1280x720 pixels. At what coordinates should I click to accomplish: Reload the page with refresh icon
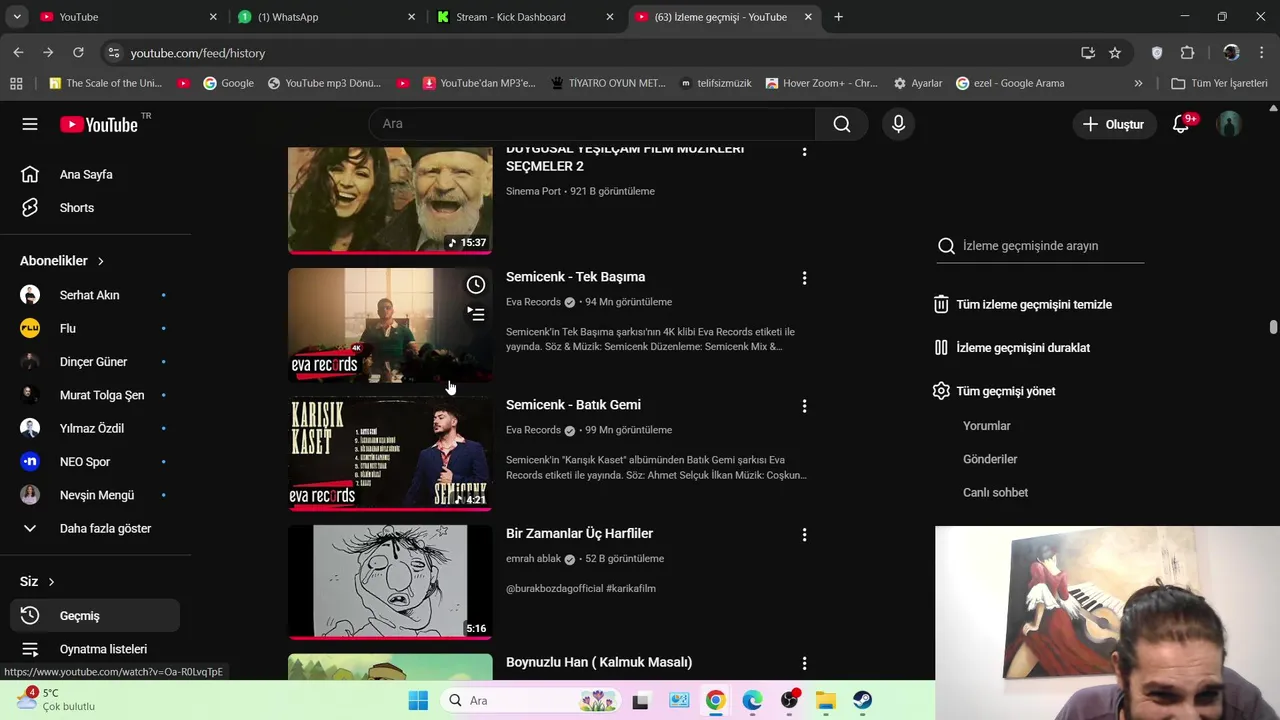click(x=78, y=53)
